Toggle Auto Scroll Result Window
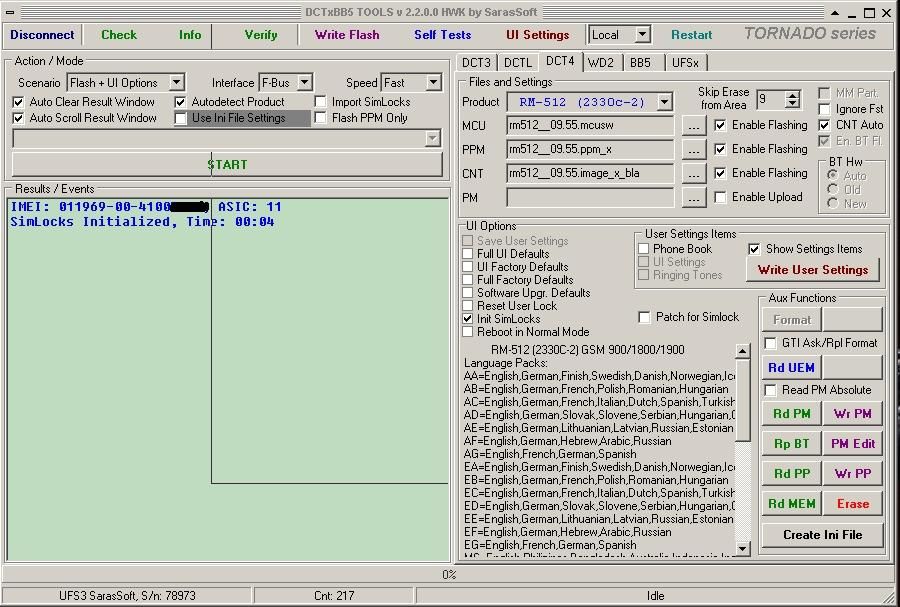This screenshot has width=900, height=607. point(18,118)
